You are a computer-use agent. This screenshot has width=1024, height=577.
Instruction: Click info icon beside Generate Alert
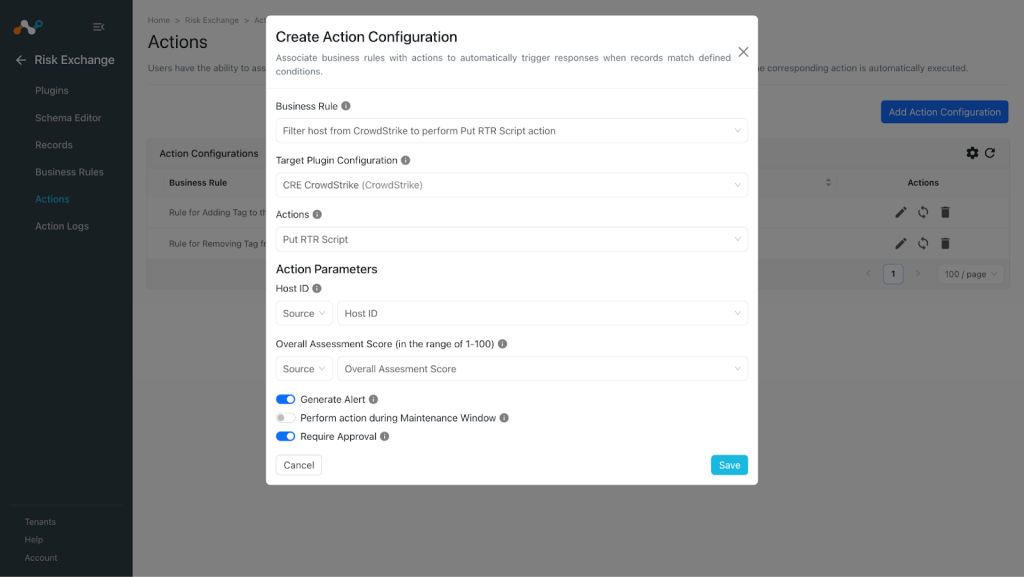click(x=374, y=399)
